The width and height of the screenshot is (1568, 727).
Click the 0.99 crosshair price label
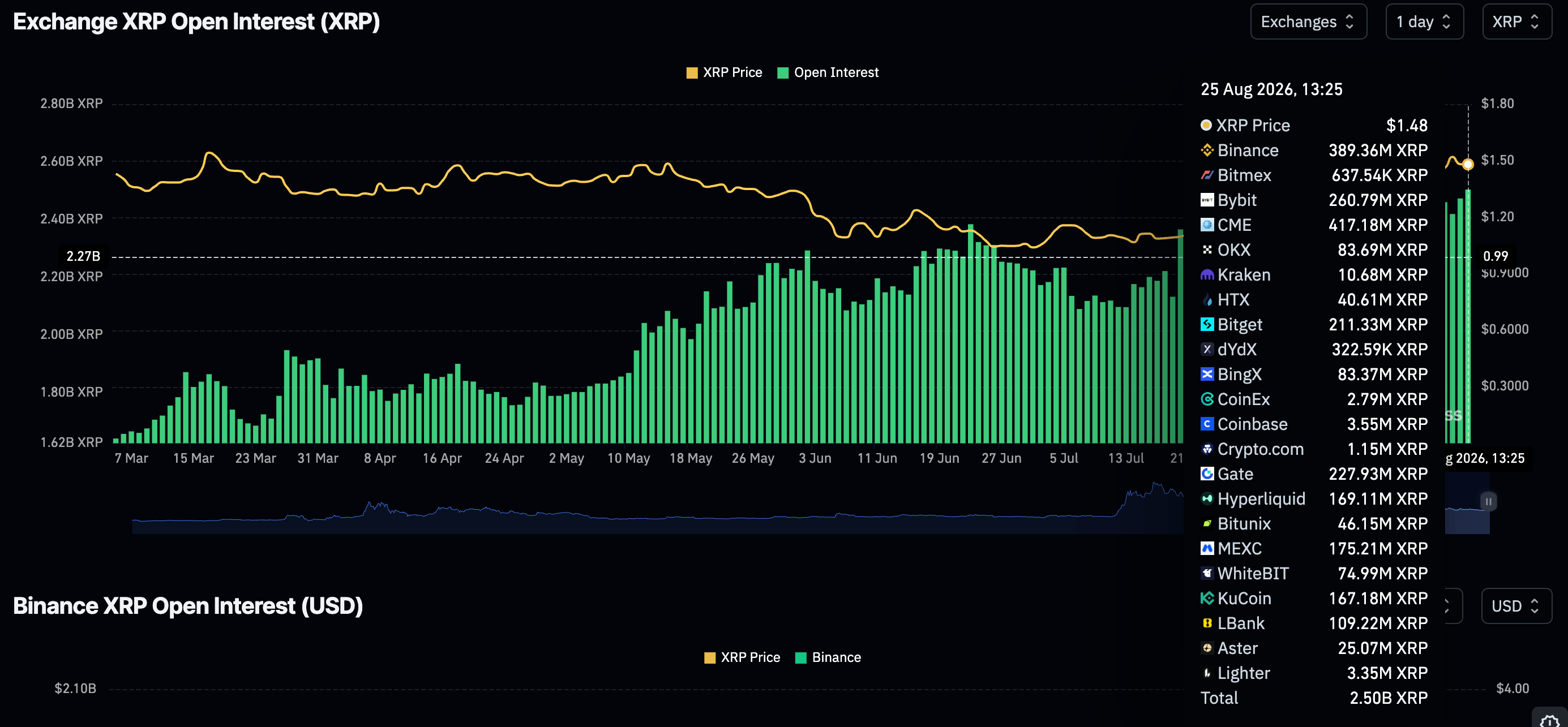pos(1495,256)
